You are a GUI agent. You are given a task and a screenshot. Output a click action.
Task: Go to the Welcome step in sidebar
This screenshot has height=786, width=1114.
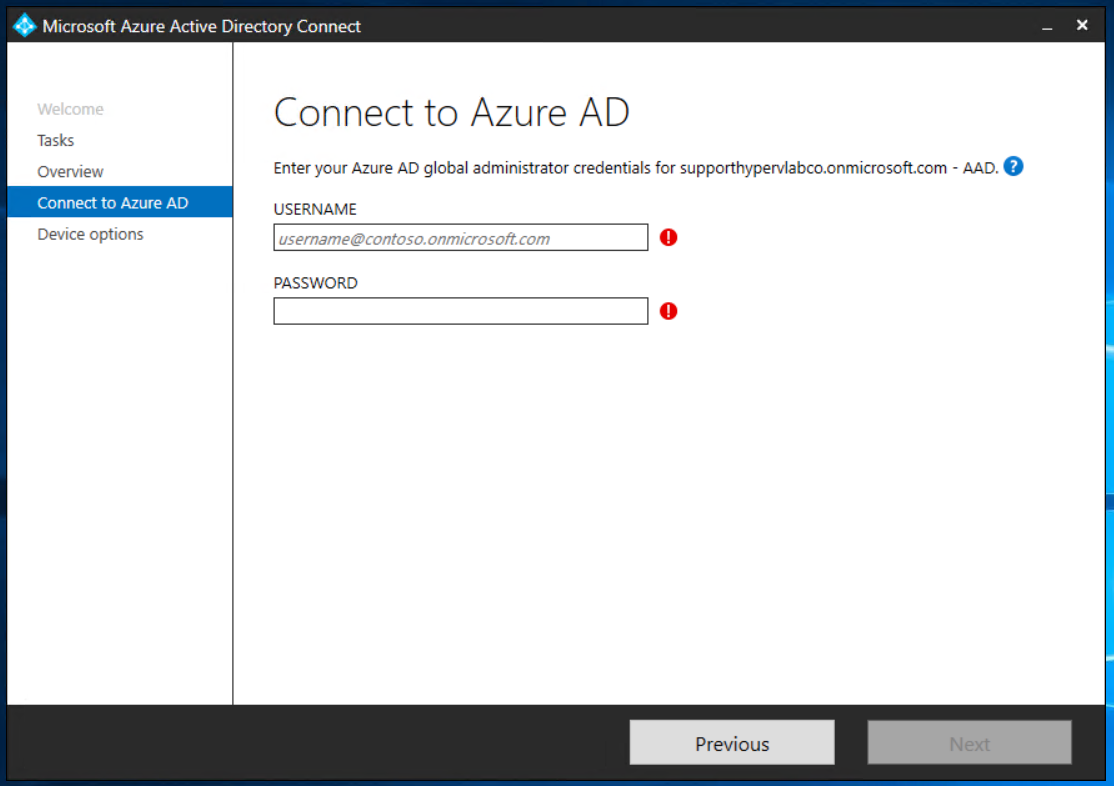(x=70, y=109)
